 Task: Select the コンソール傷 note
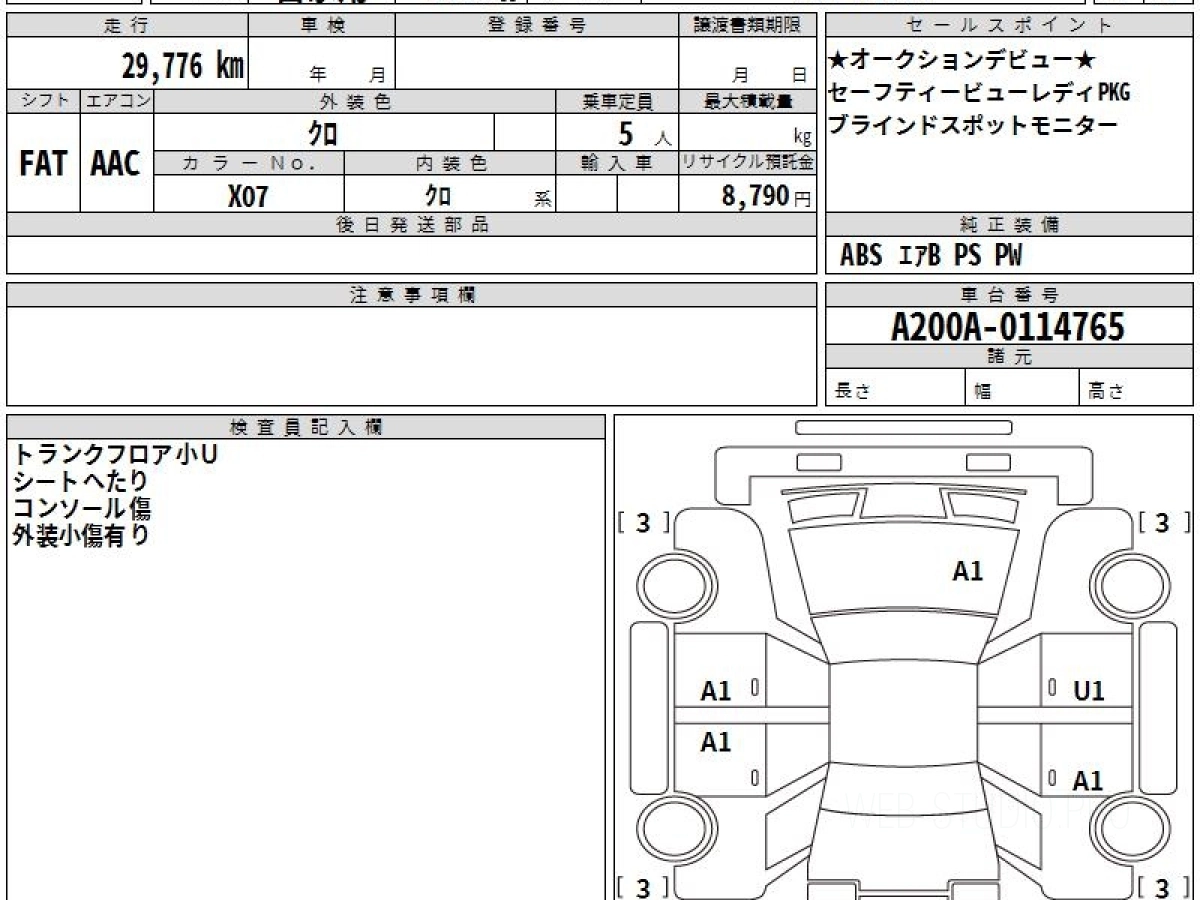point(81,508)
